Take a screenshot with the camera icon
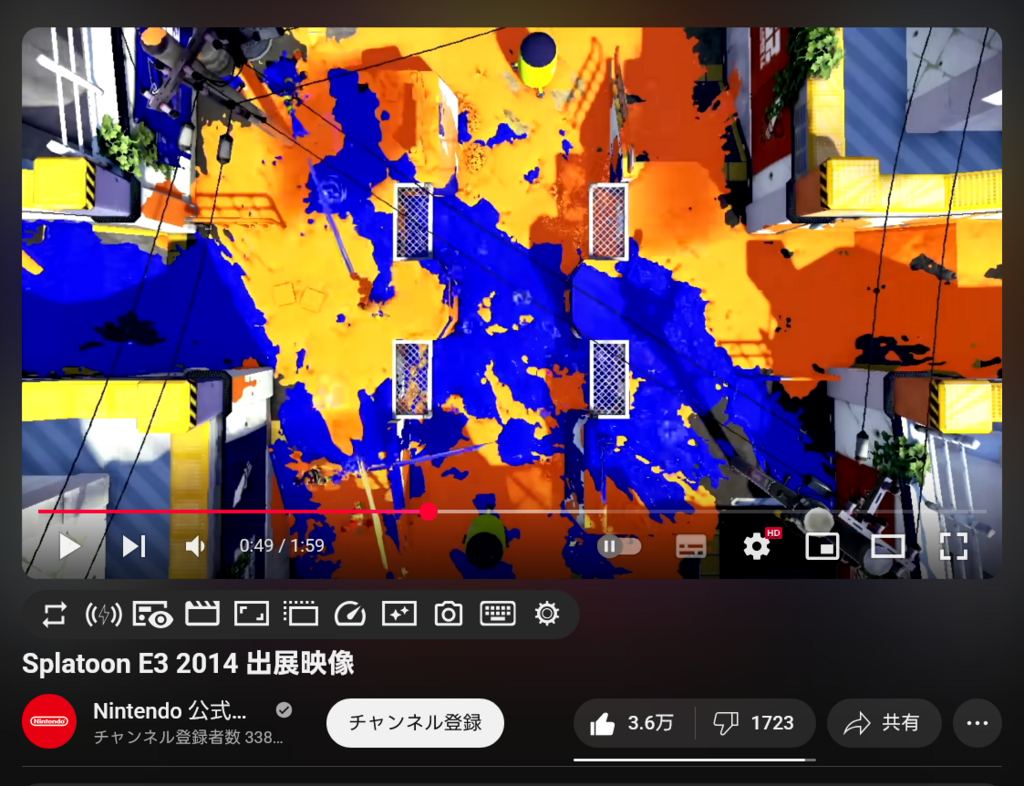This screenshot has width=1024, height=786. tap(449, 614)
